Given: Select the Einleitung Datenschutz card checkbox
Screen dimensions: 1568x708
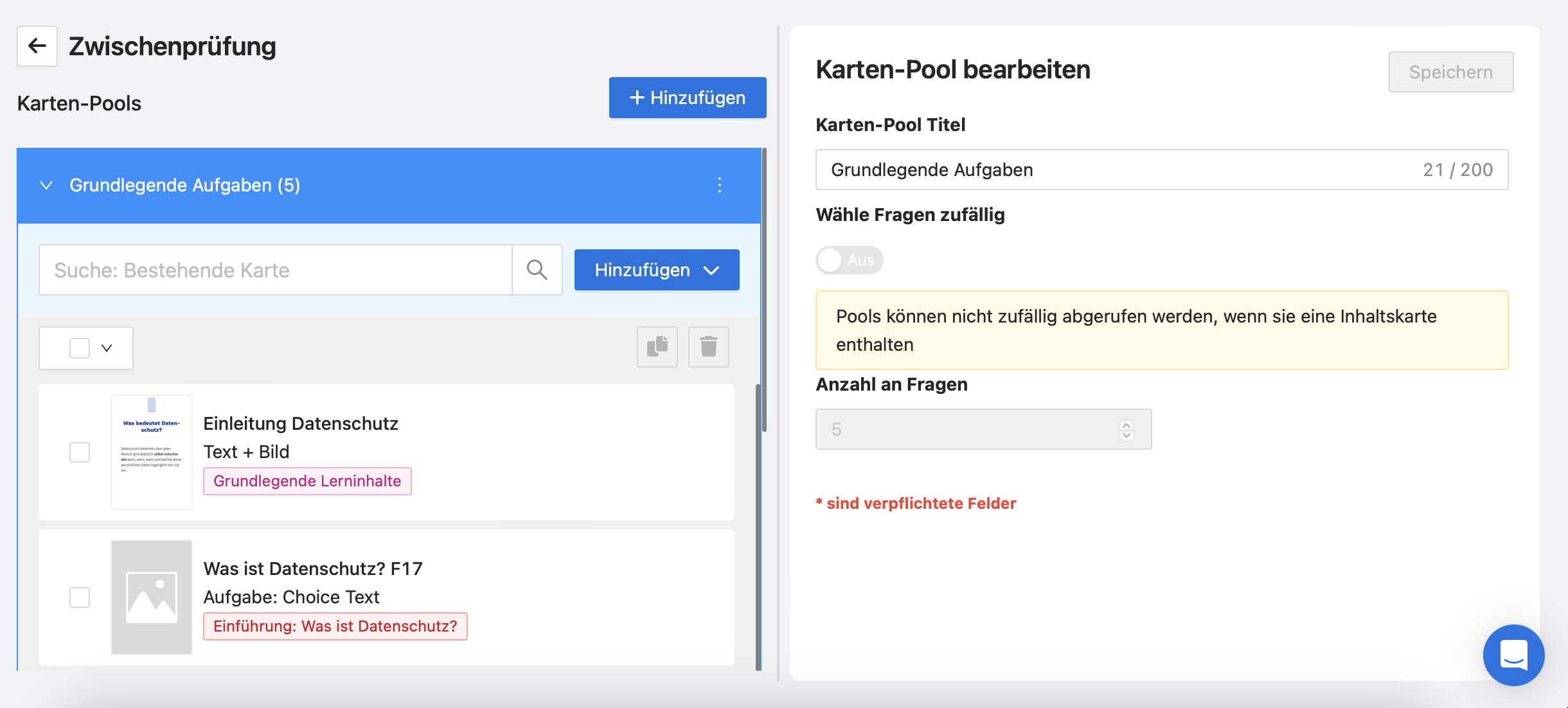Looking at the screenshot, I should click(x=80, y=452).
